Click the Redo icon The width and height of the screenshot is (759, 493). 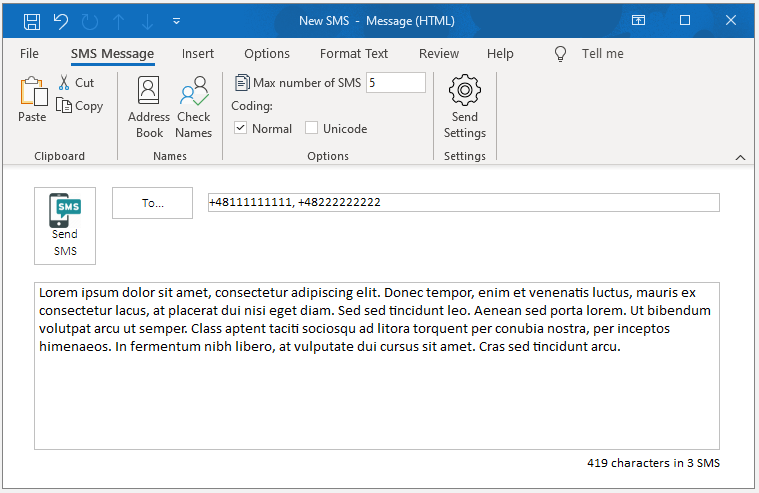[x=90, y=21]
